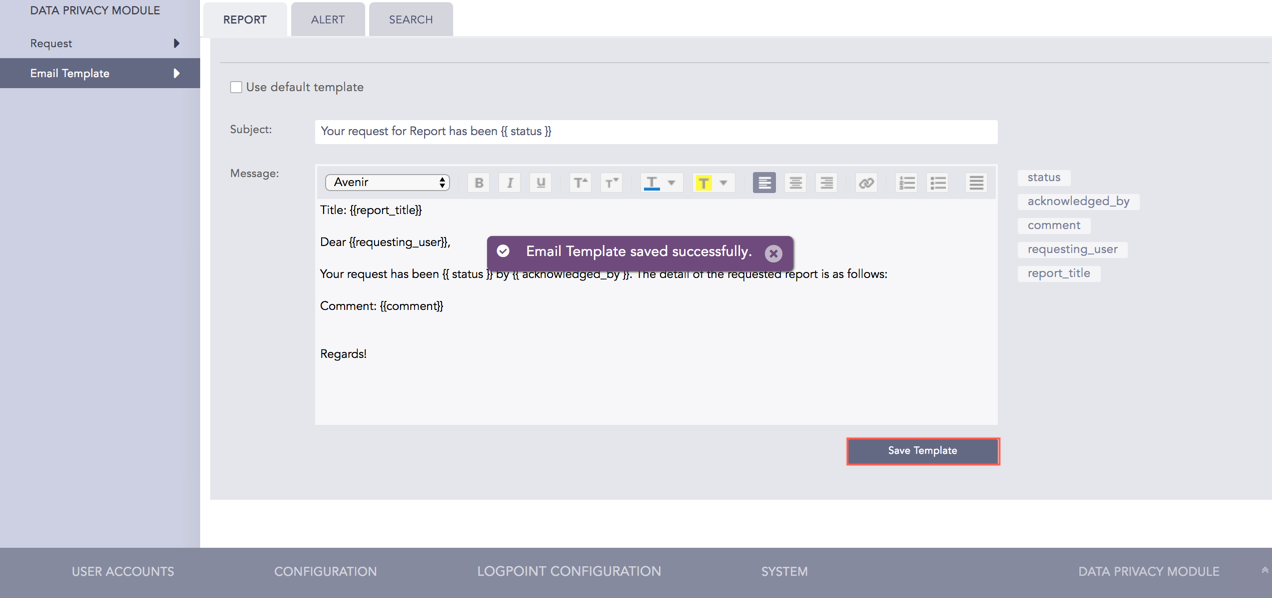Open the Avenir font family dropdown

[388, 182]
